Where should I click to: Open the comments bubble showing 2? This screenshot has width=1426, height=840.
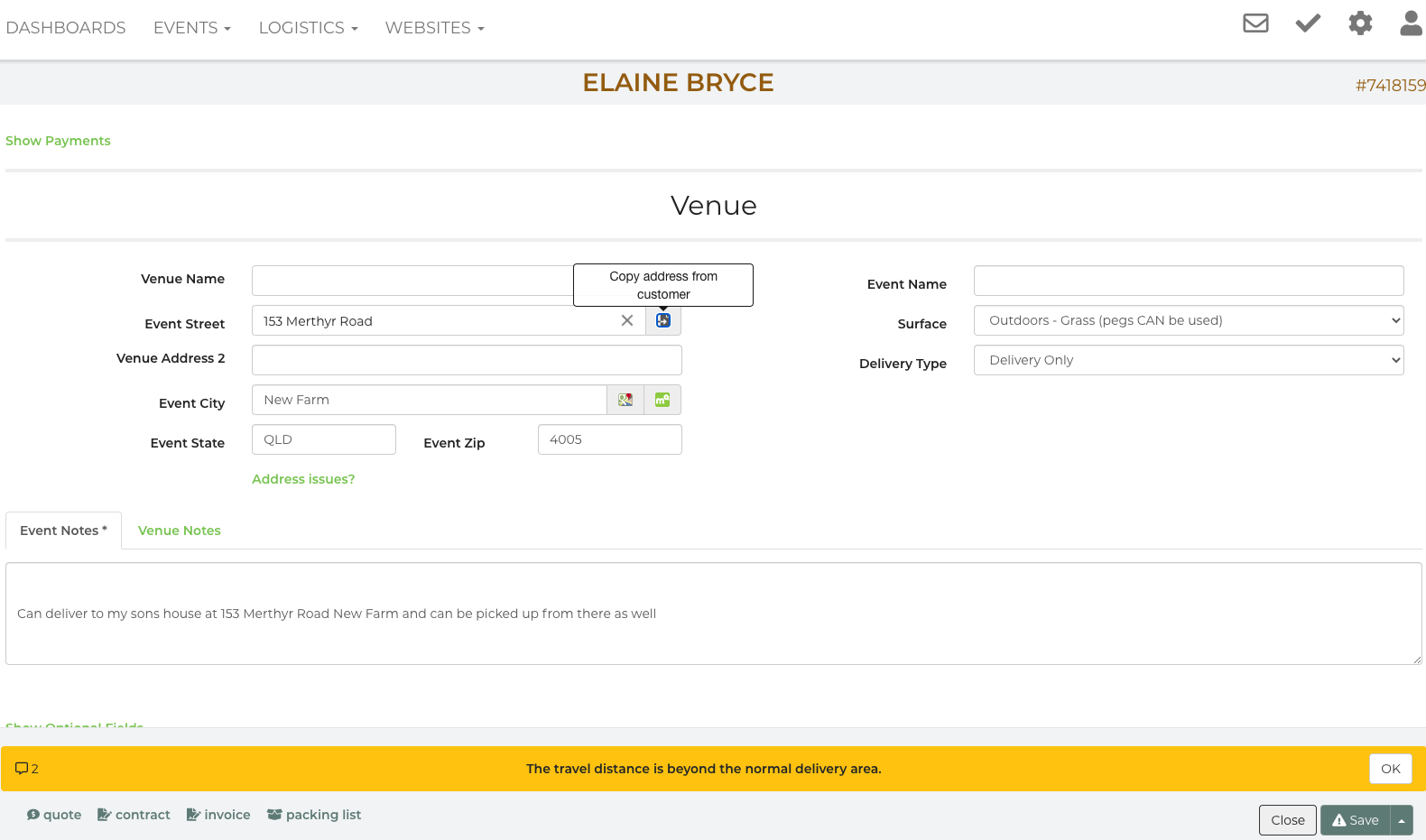tap(26, 769)
